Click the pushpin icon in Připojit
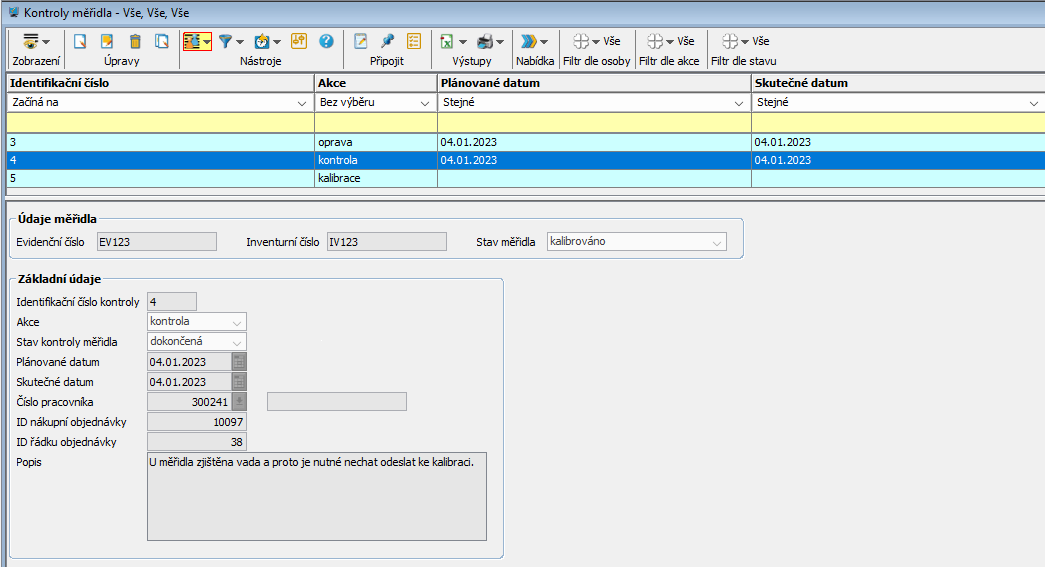The width and height of the screenshot is (1045, 567). pos(387,42)
